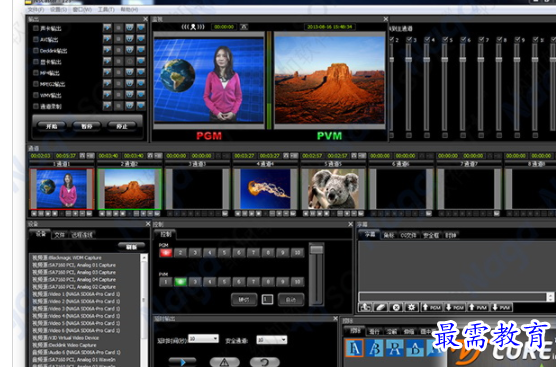Open the delay time dropdown
This screenshot has height=367, width=556.
[x=203, y=339]
